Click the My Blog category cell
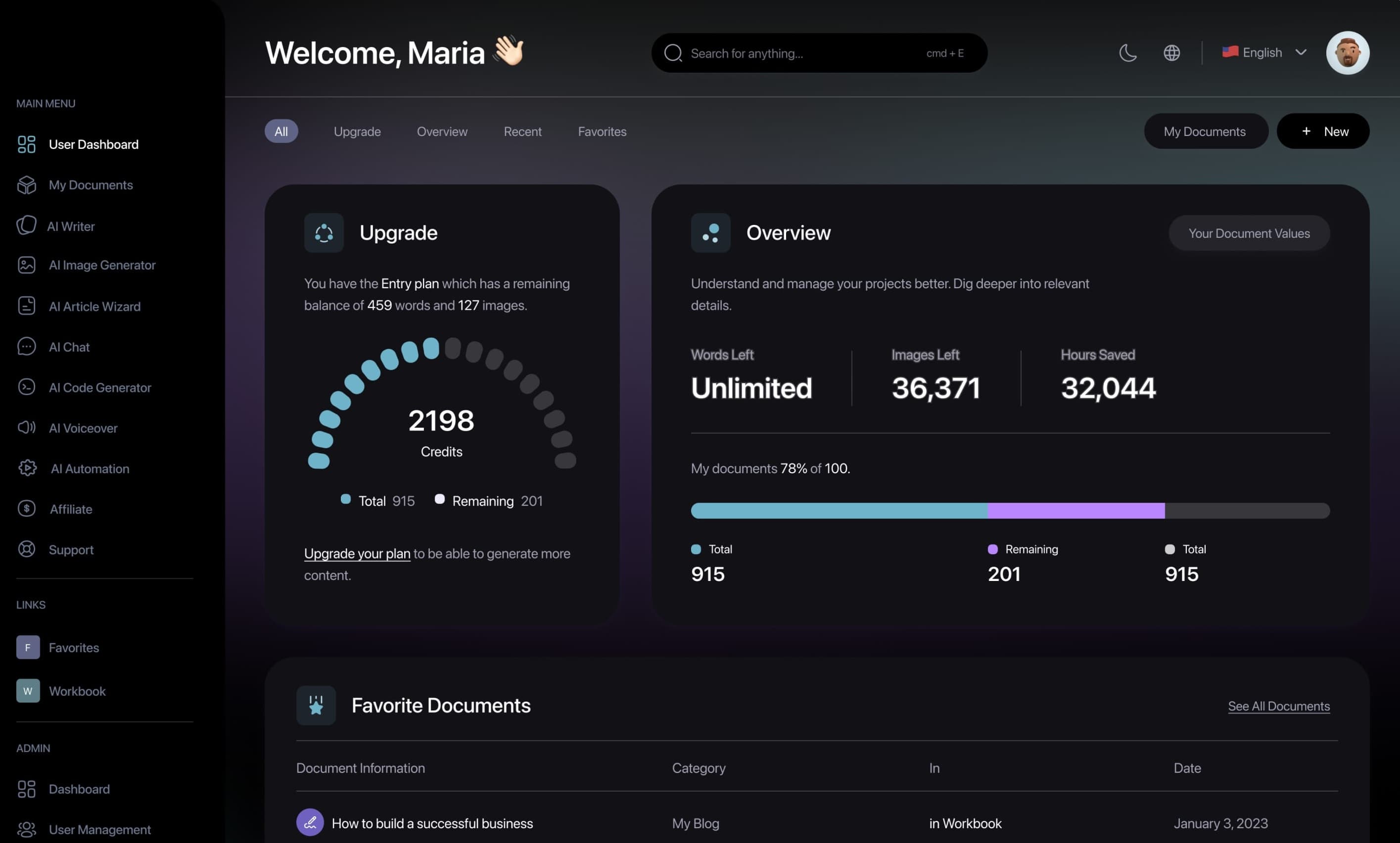The width and height of the screenshot is (1400, 843). click(696, 823)
